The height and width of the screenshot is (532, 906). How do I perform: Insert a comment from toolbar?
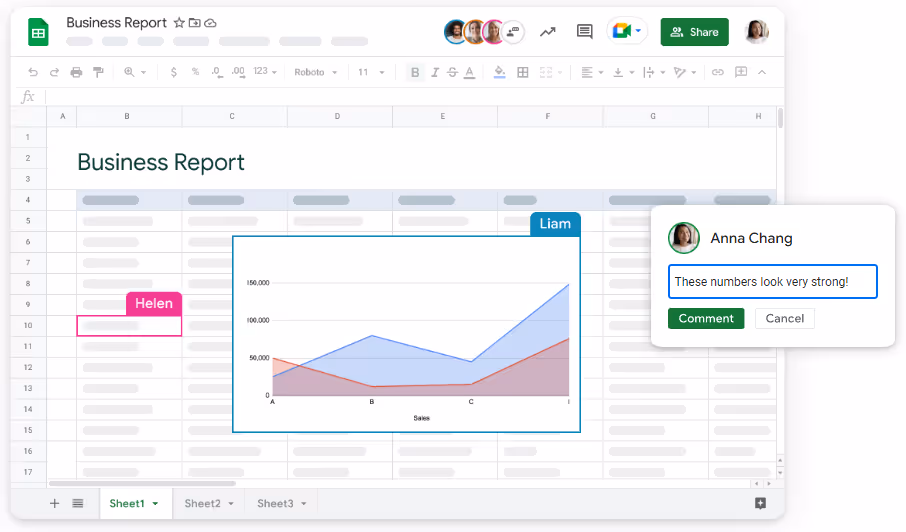(x=741, y=72)
